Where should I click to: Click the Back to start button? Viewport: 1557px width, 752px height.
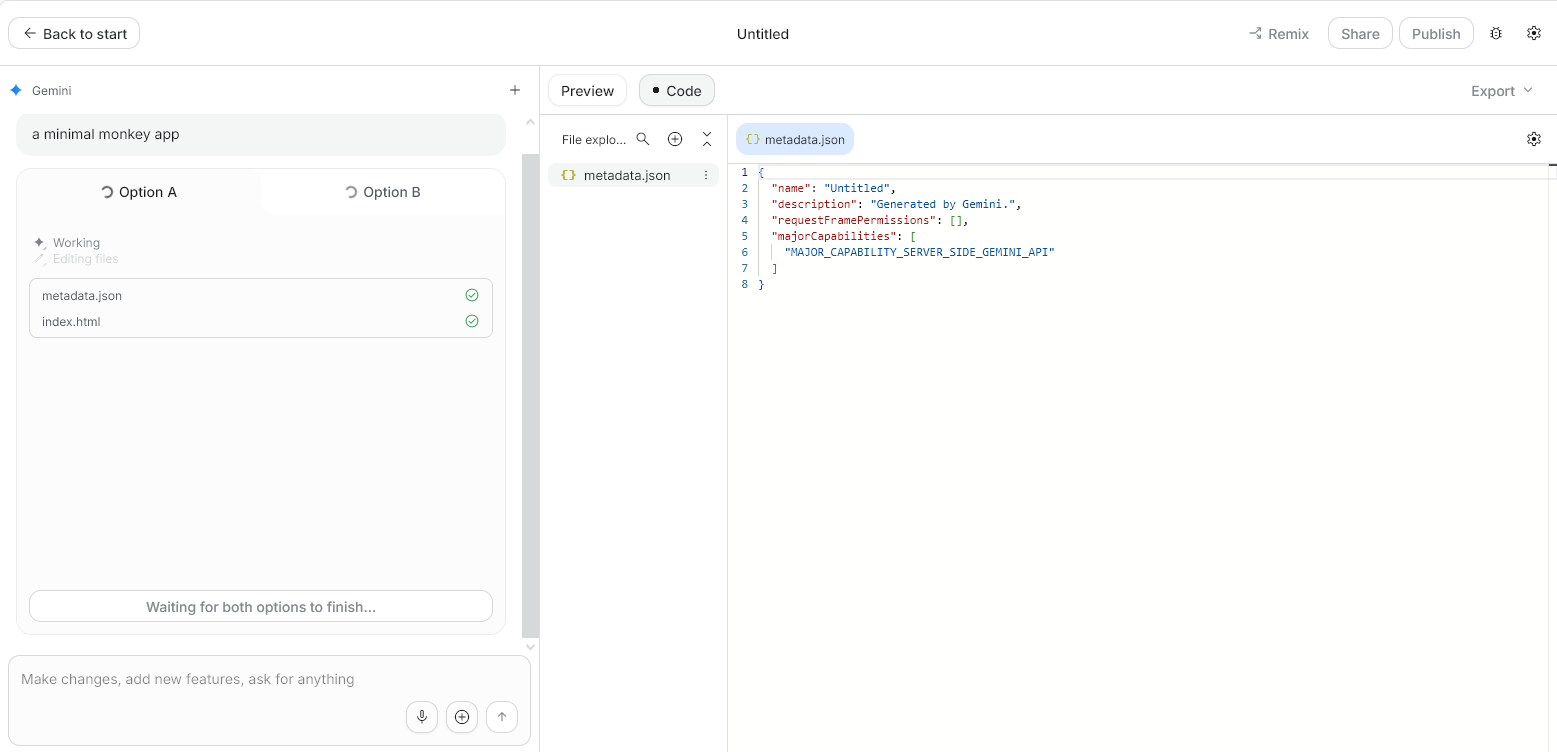tap(74, 33)
